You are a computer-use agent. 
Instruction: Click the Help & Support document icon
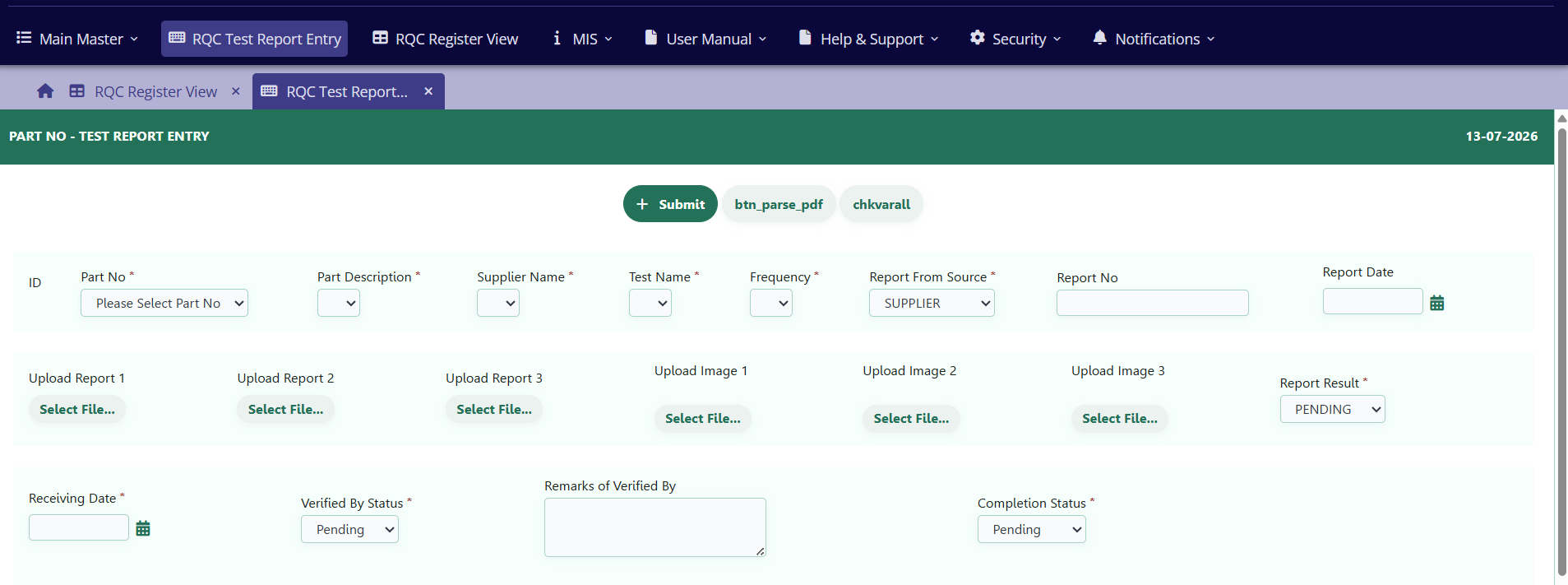click(805, 38)
